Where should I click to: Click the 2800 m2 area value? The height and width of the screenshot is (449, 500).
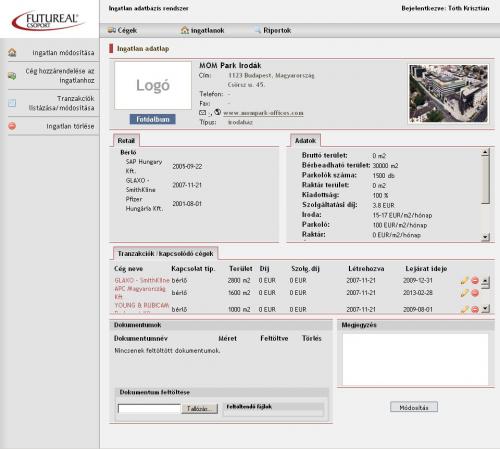[239, 280]
